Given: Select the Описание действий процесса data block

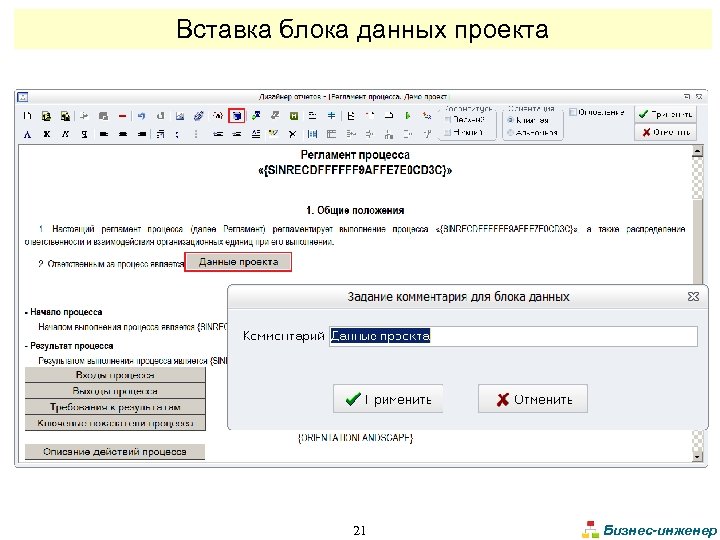Looking at the screenshot, I should point(115,451).
